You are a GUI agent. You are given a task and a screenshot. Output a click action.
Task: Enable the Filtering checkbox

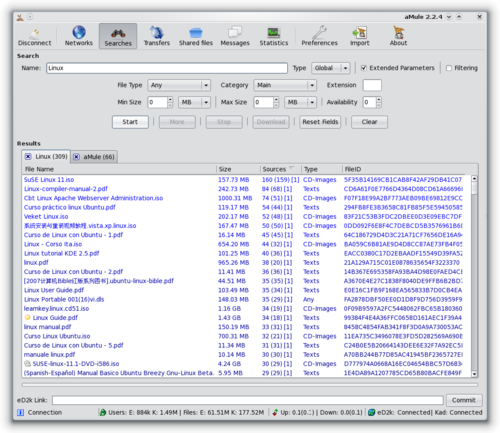click(x=449, y=68)
